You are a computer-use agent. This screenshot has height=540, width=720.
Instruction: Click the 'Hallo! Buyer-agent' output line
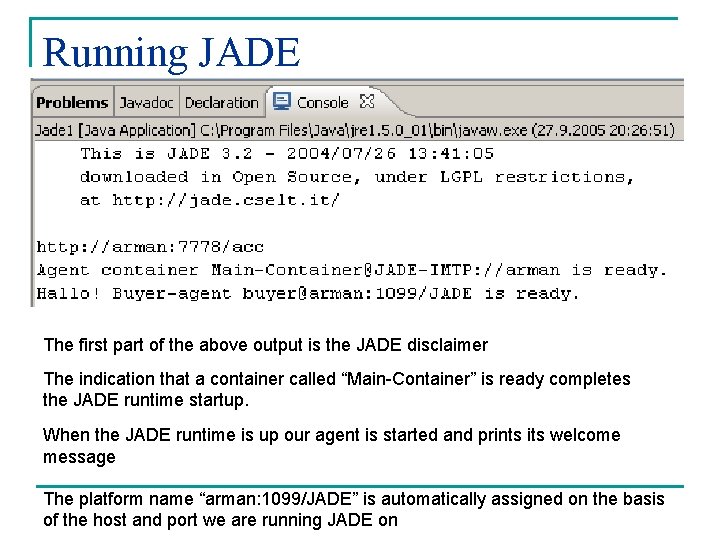tap(308, 293)
